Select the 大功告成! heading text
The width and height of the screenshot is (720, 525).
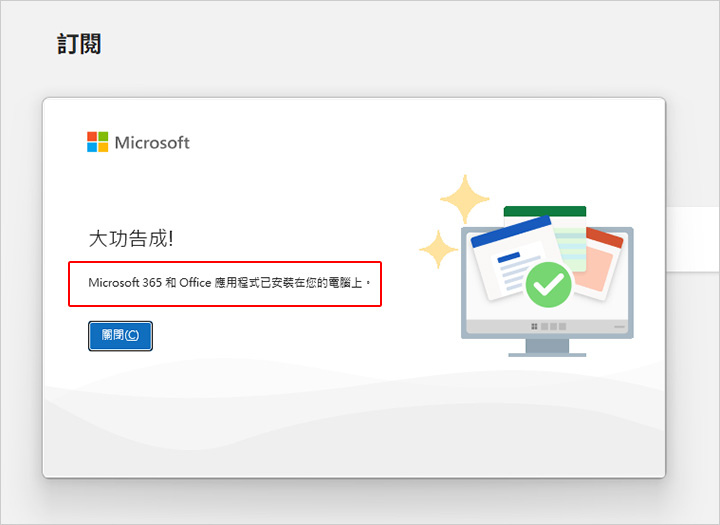click(x=131, y=239)
